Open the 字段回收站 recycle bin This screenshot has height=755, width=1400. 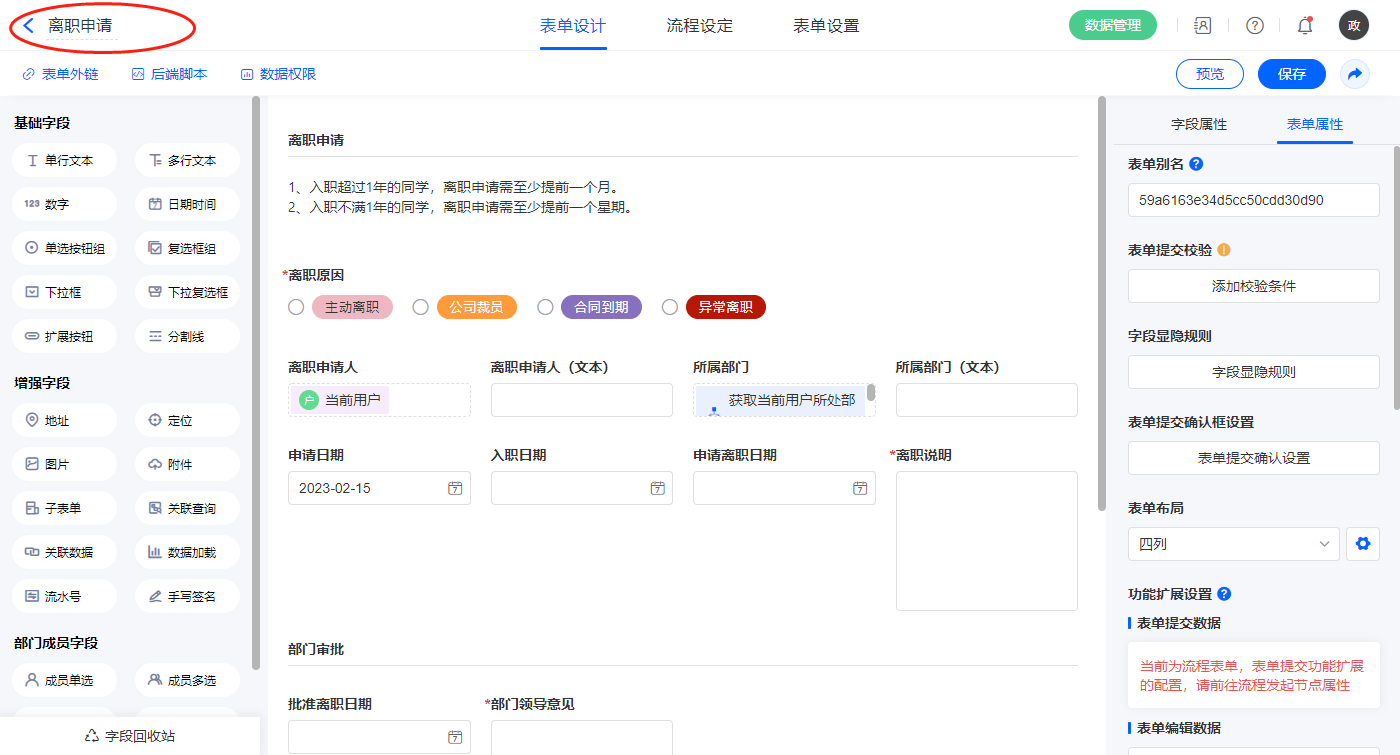130,736
